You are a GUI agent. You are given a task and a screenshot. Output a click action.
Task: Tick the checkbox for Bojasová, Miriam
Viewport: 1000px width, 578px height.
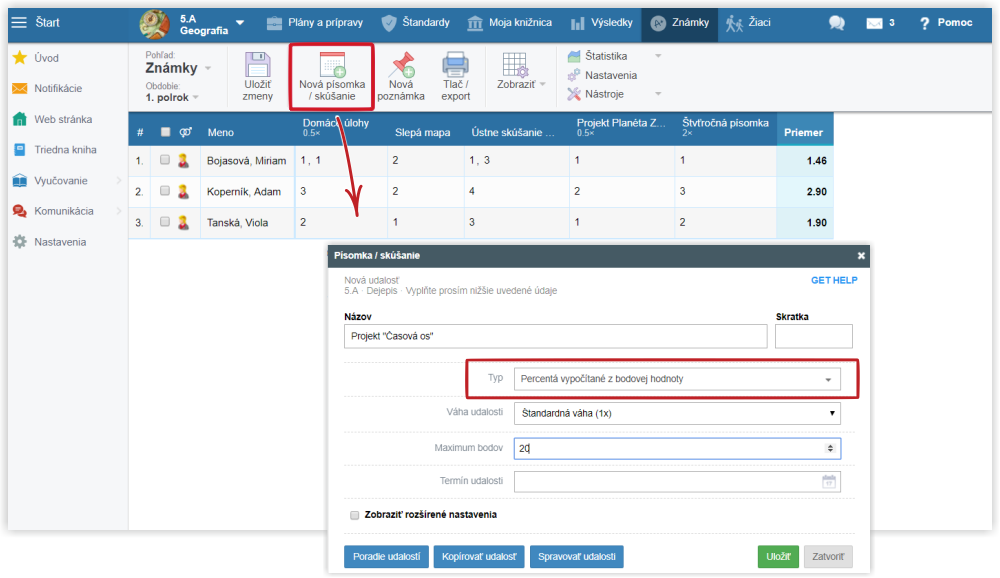tap(165, 160)
